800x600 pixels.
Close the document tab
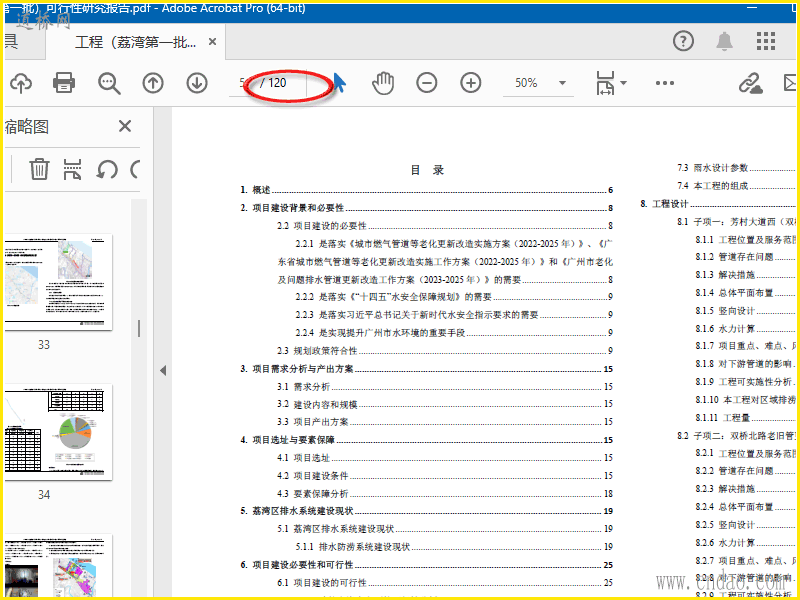212,42
